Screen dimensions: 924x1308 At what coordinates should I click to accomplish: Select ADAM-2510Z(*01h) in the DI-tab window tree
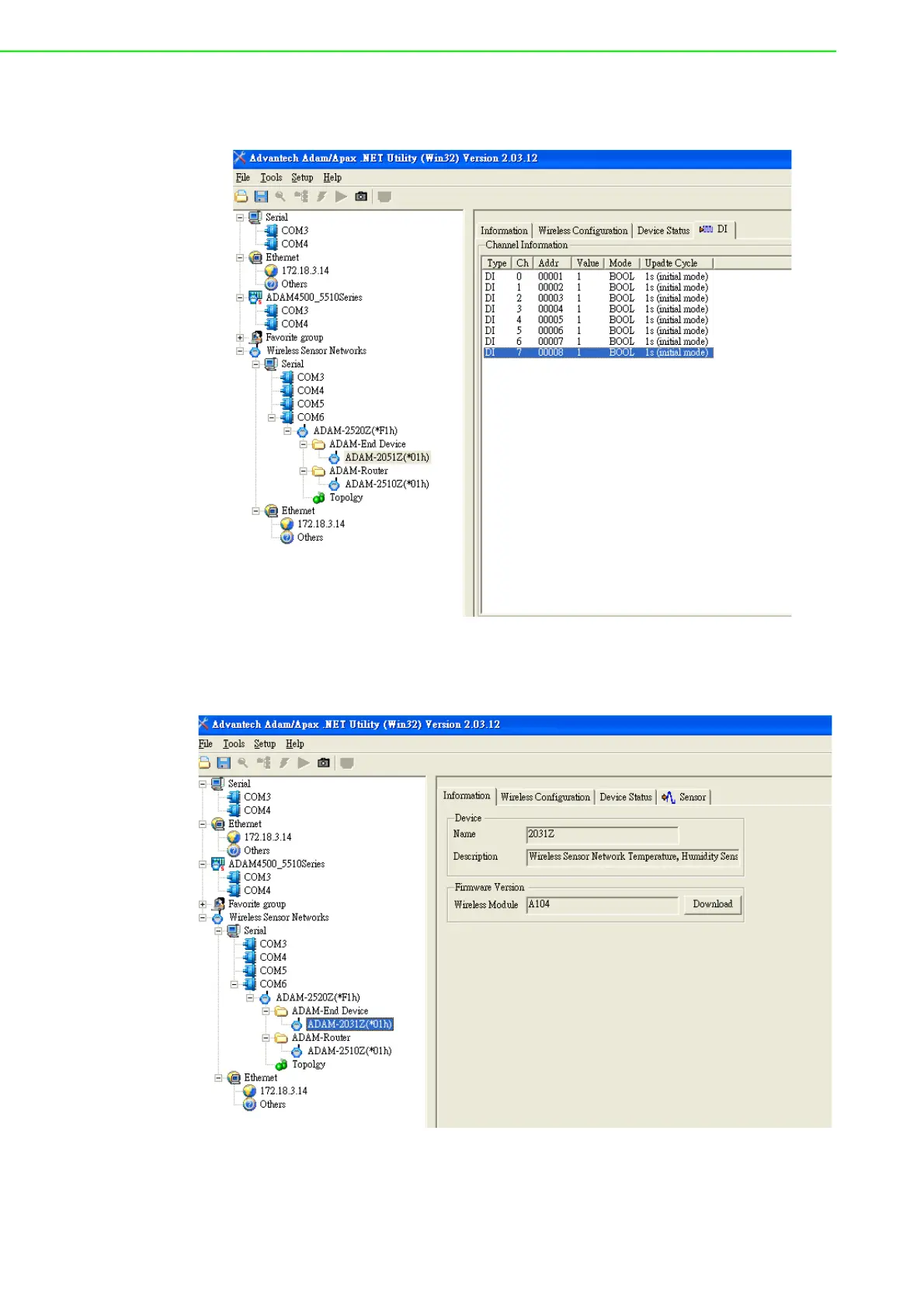click(x=387, y=485)
